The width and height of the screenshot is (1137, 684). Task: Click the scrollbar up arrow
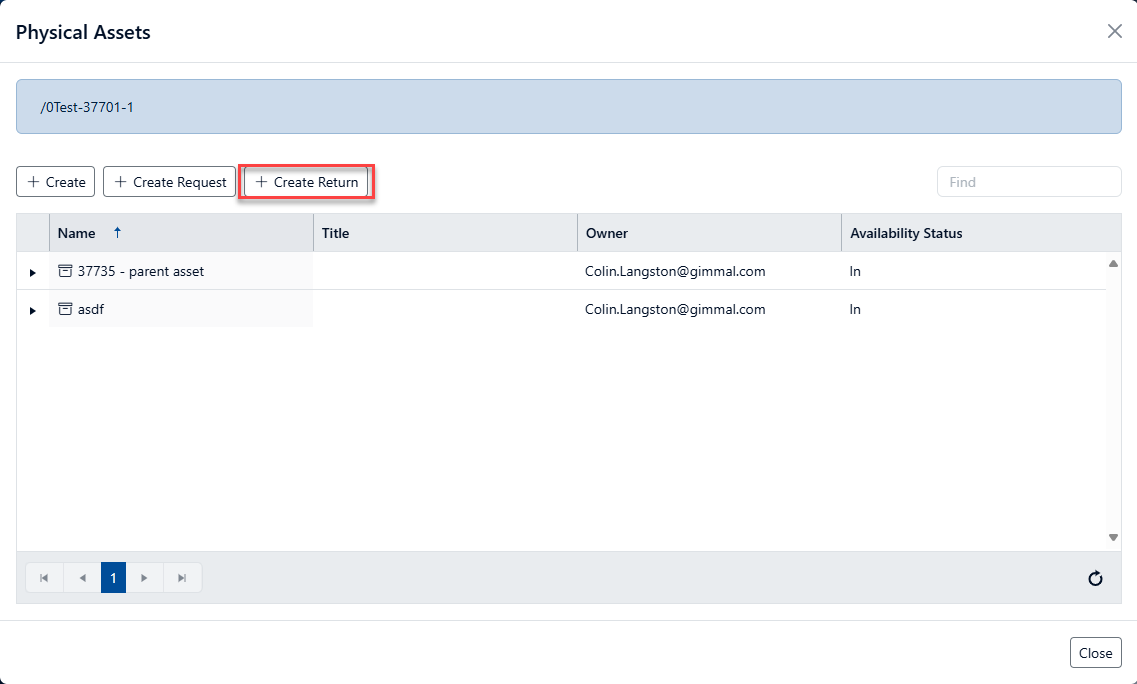click(x=1113, y=263)
